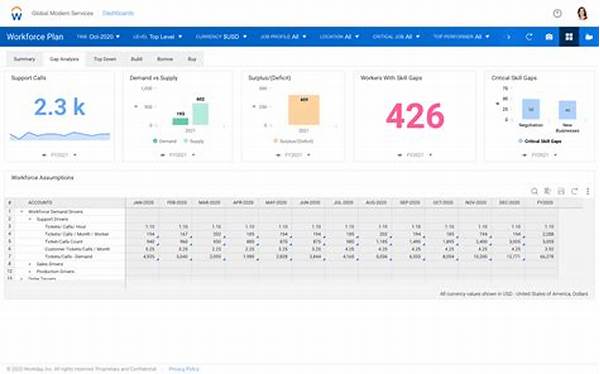Screen dimensions: 600x374
Task: Open the folder icon in blue toolbar
Action: (589, 37)
